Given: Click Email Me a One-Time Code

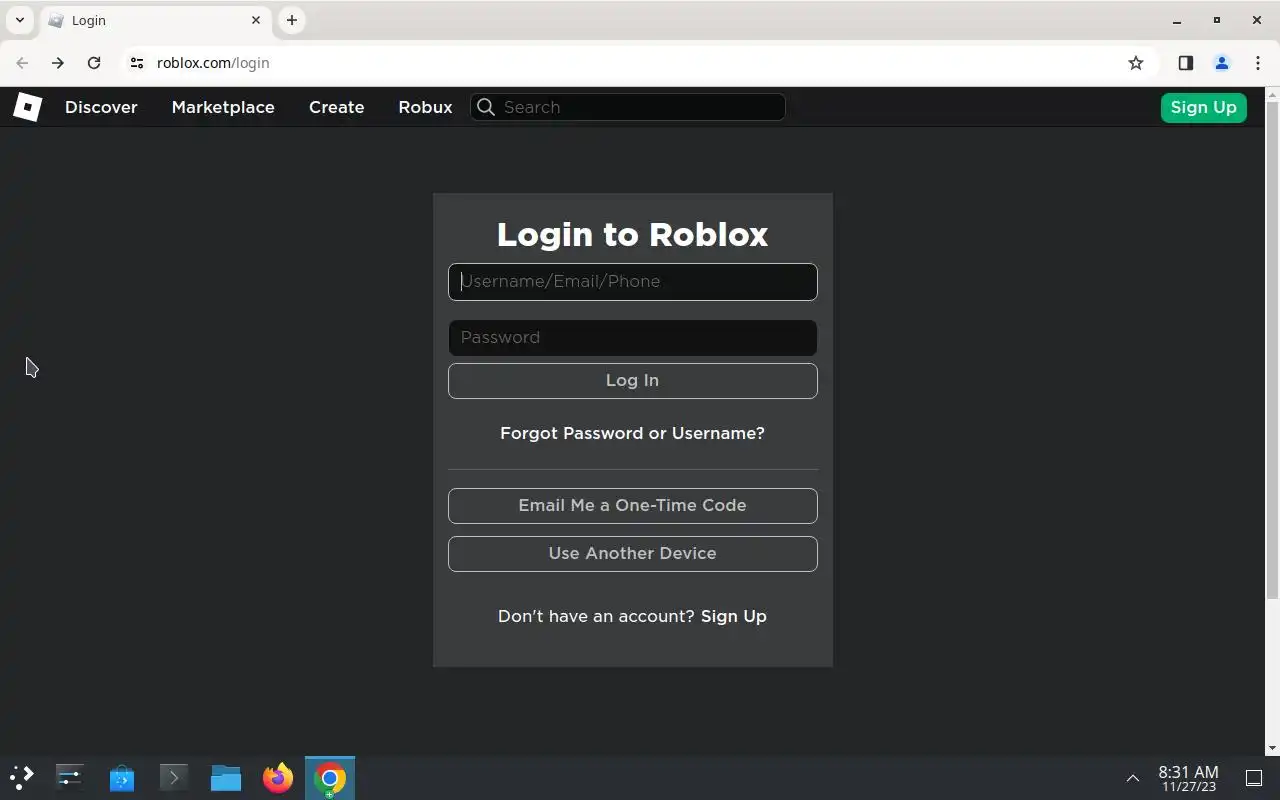Looking at the screenshot, I should [632, 506].
